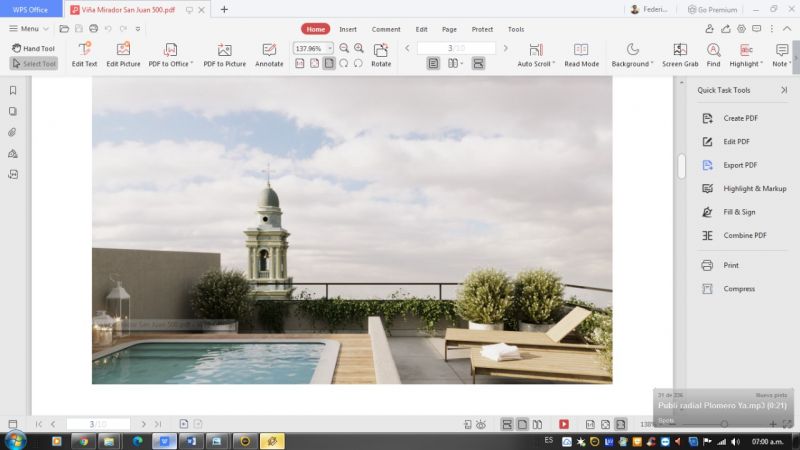Viewport: 800px width, 450px height.
Task: Toggle continuous scrolling in toolbar
Action: (478, 63)
